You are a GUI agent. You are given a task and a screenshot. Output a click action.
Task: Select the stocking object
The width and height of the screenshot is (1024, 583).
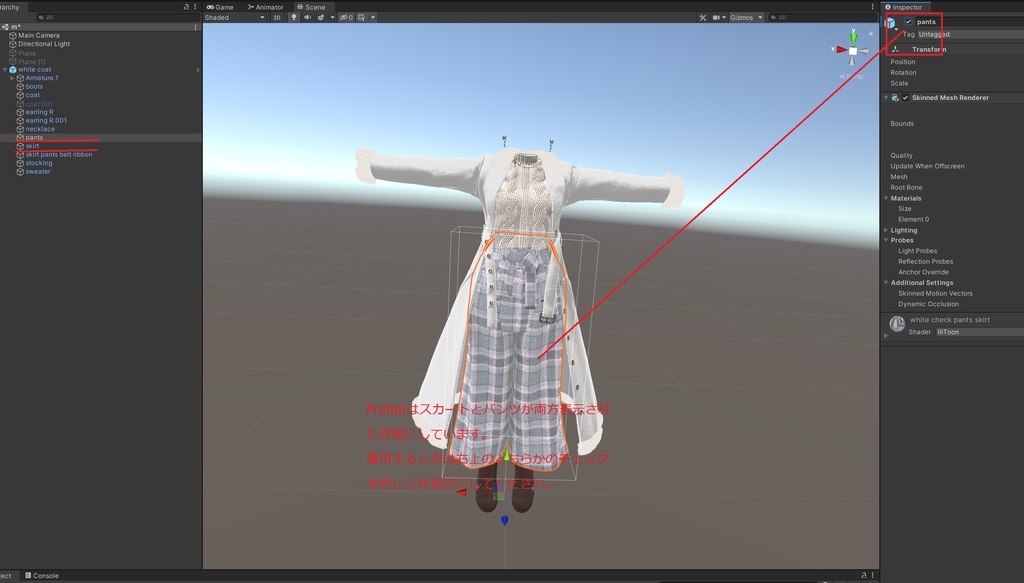39,163
